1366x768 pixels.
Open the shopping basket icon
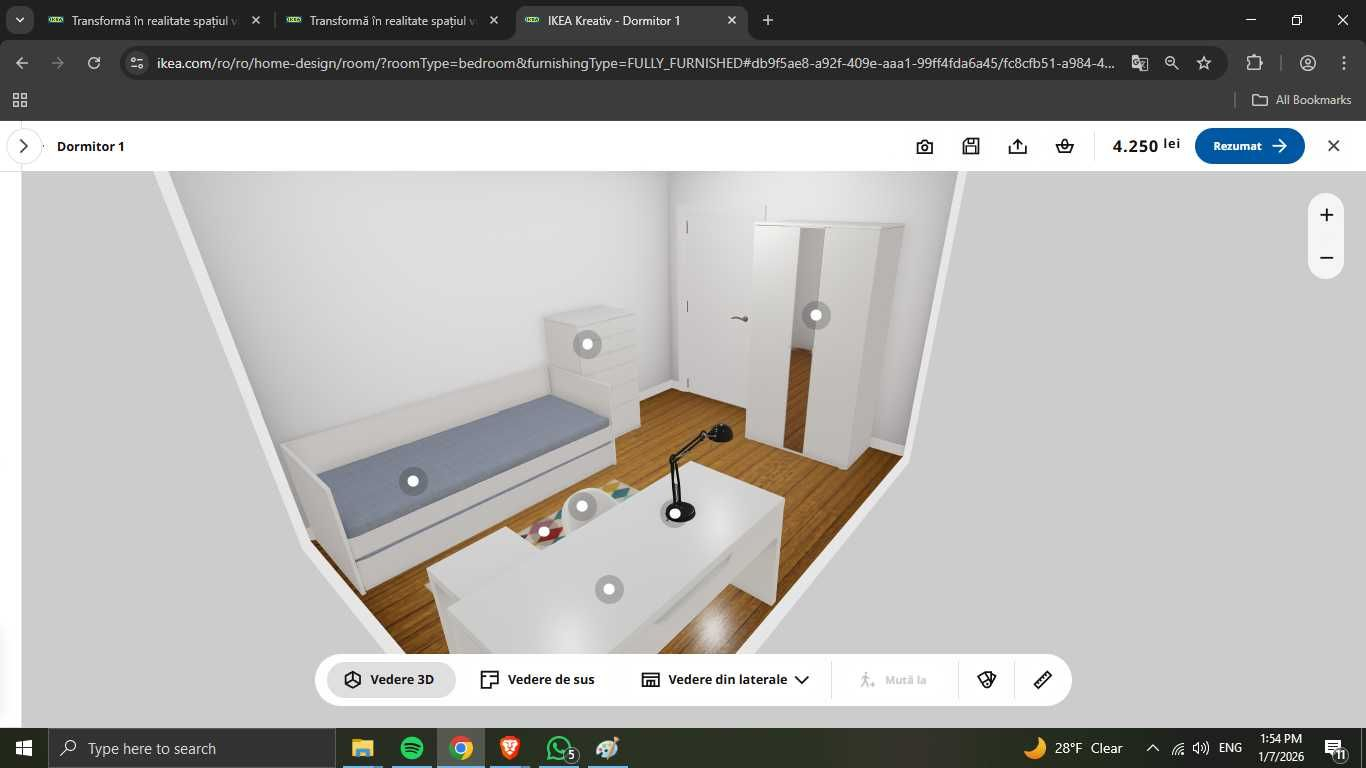1064,146
